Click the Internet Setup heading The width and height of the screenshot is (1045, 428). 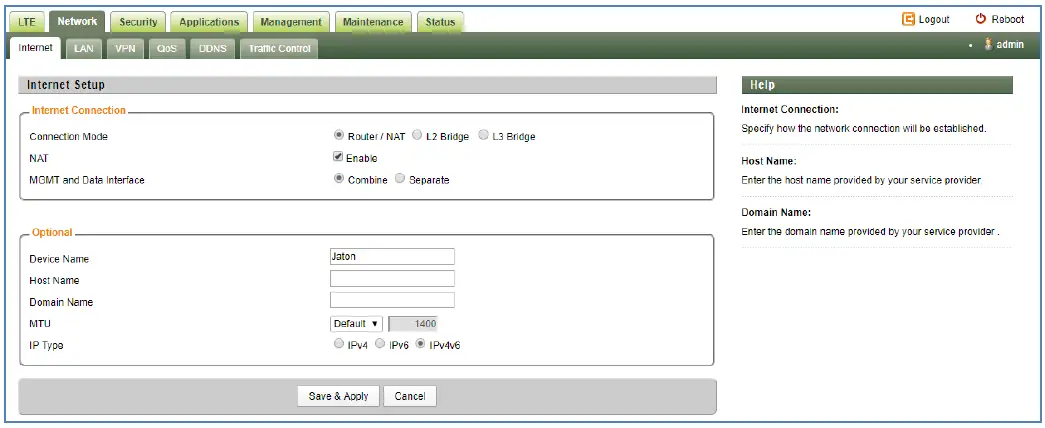[66, 85]
